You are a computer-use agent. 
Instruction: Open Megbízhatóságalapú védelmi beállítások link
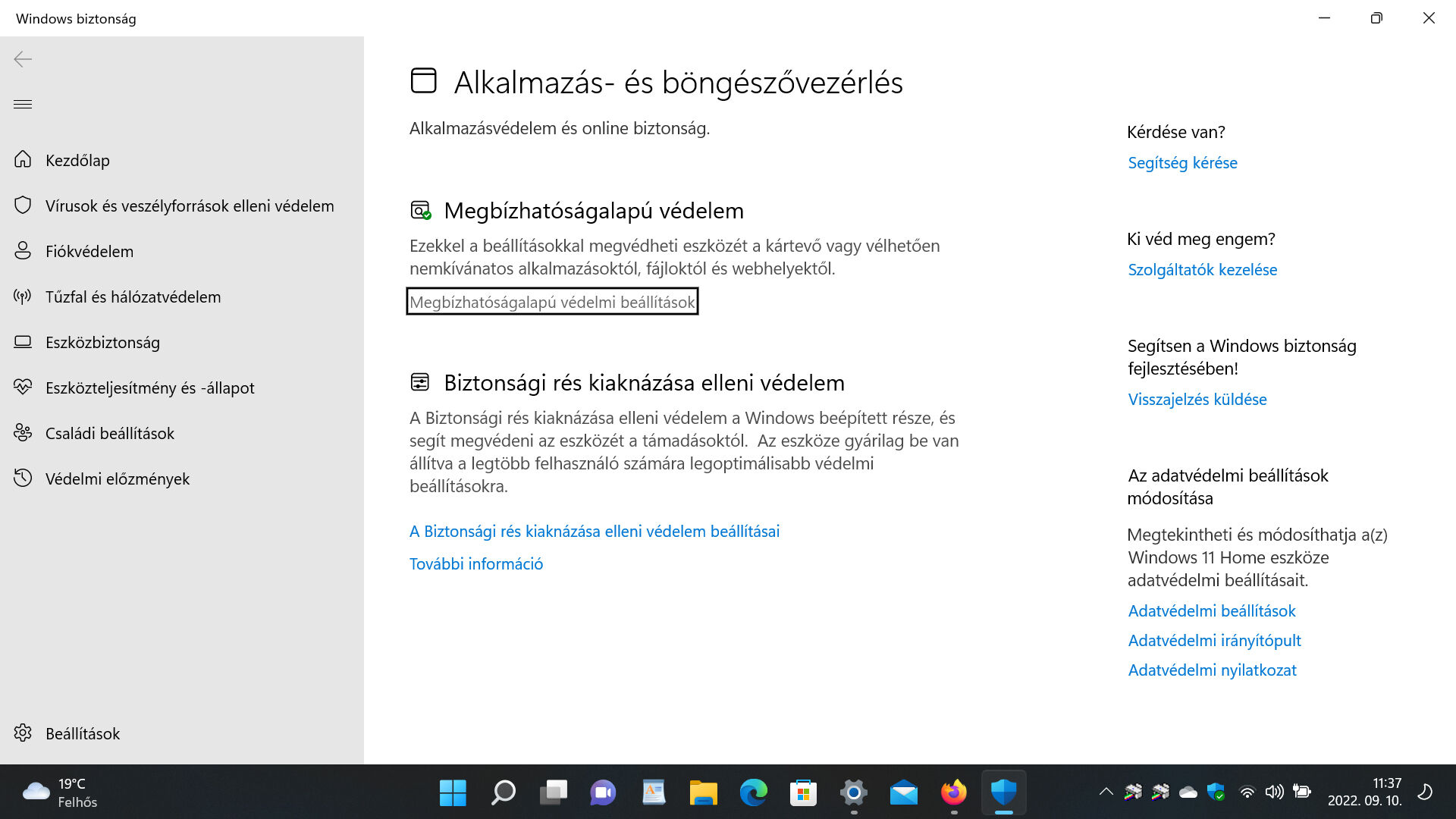point(551,302)
